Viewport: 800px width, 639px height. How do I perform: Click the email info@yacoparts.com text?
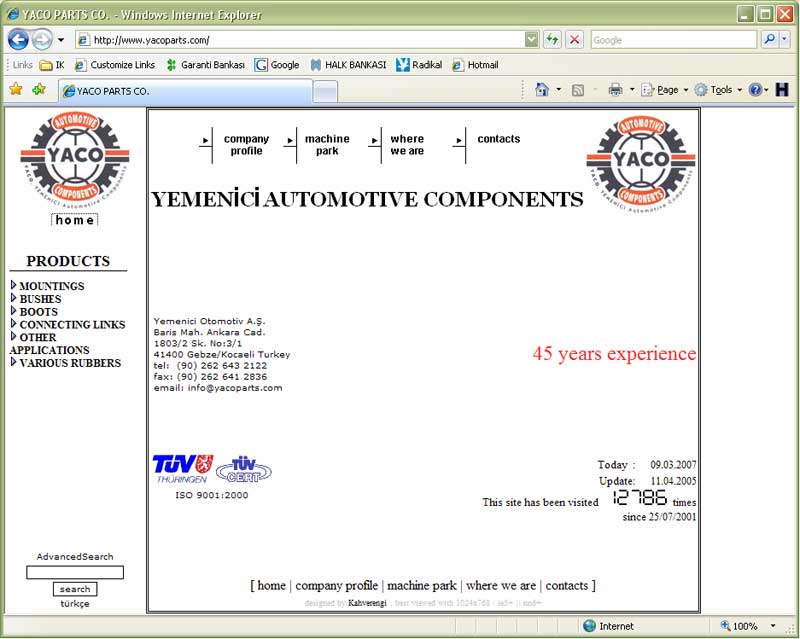point(235,388)
